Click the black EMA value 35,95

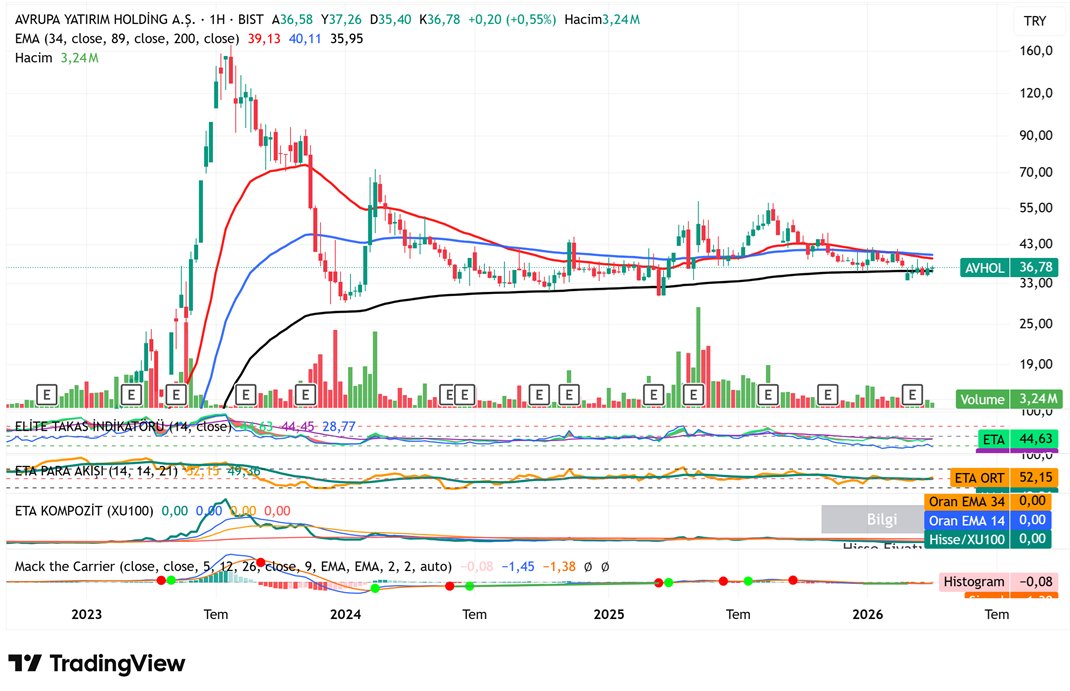[x=347, y=39]
